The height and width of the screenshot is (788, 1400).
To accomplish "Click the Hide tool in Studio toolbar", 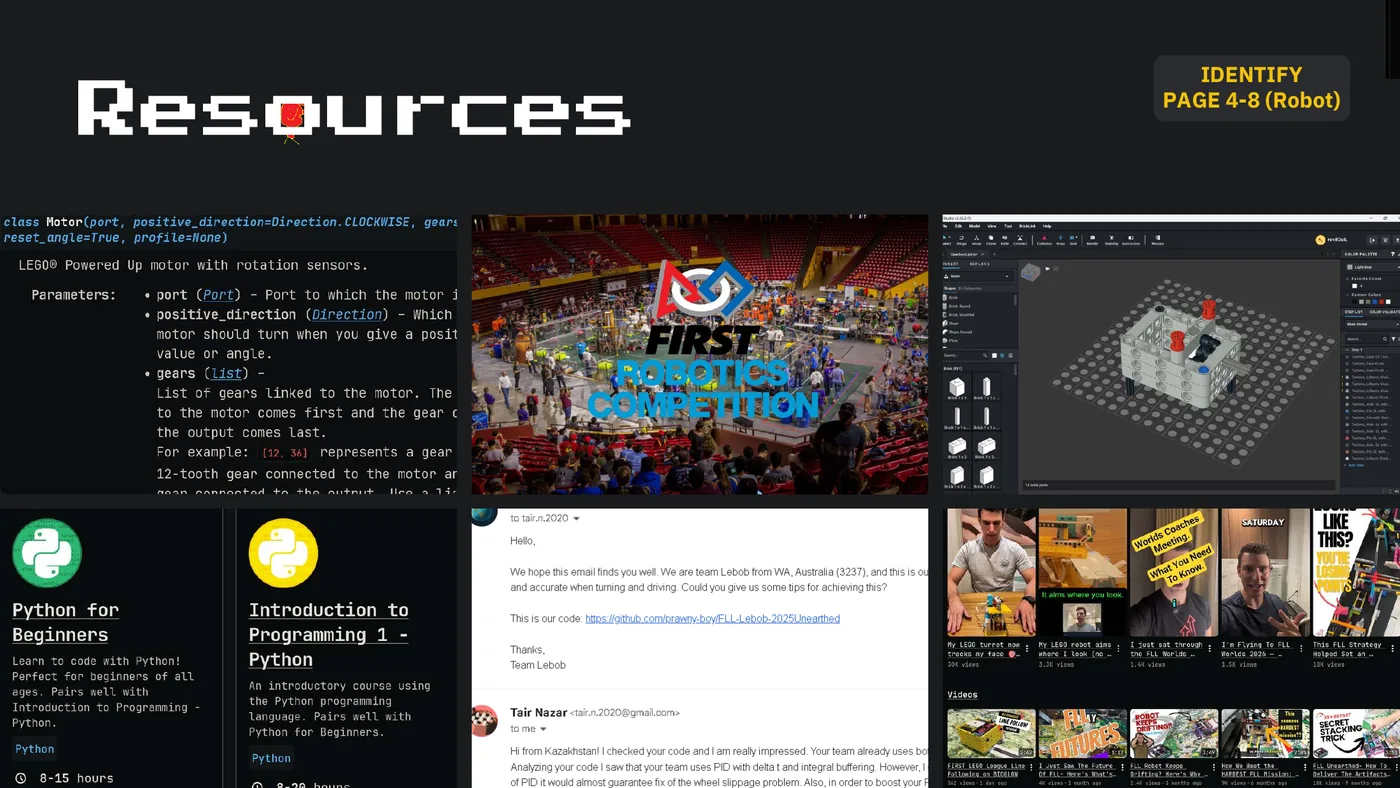I will [x=1005, y=240].
